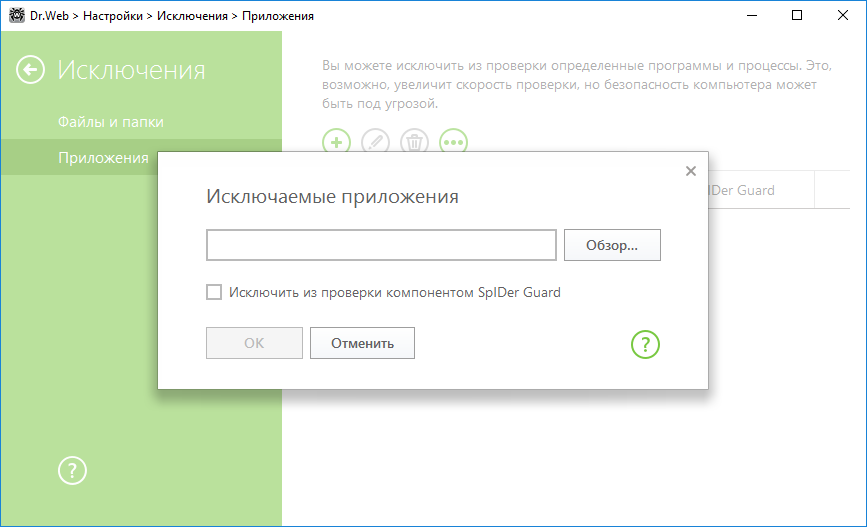Open help from the dialog's green question icon
867x527 pixels.
645,345
